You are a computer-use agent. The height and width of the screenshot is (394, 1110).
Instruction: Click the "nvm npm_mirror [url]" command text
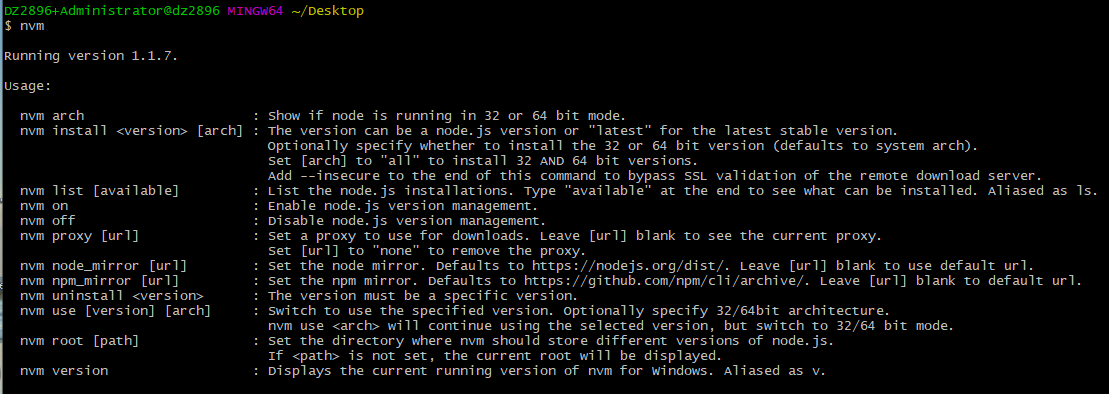click(99, 281)
